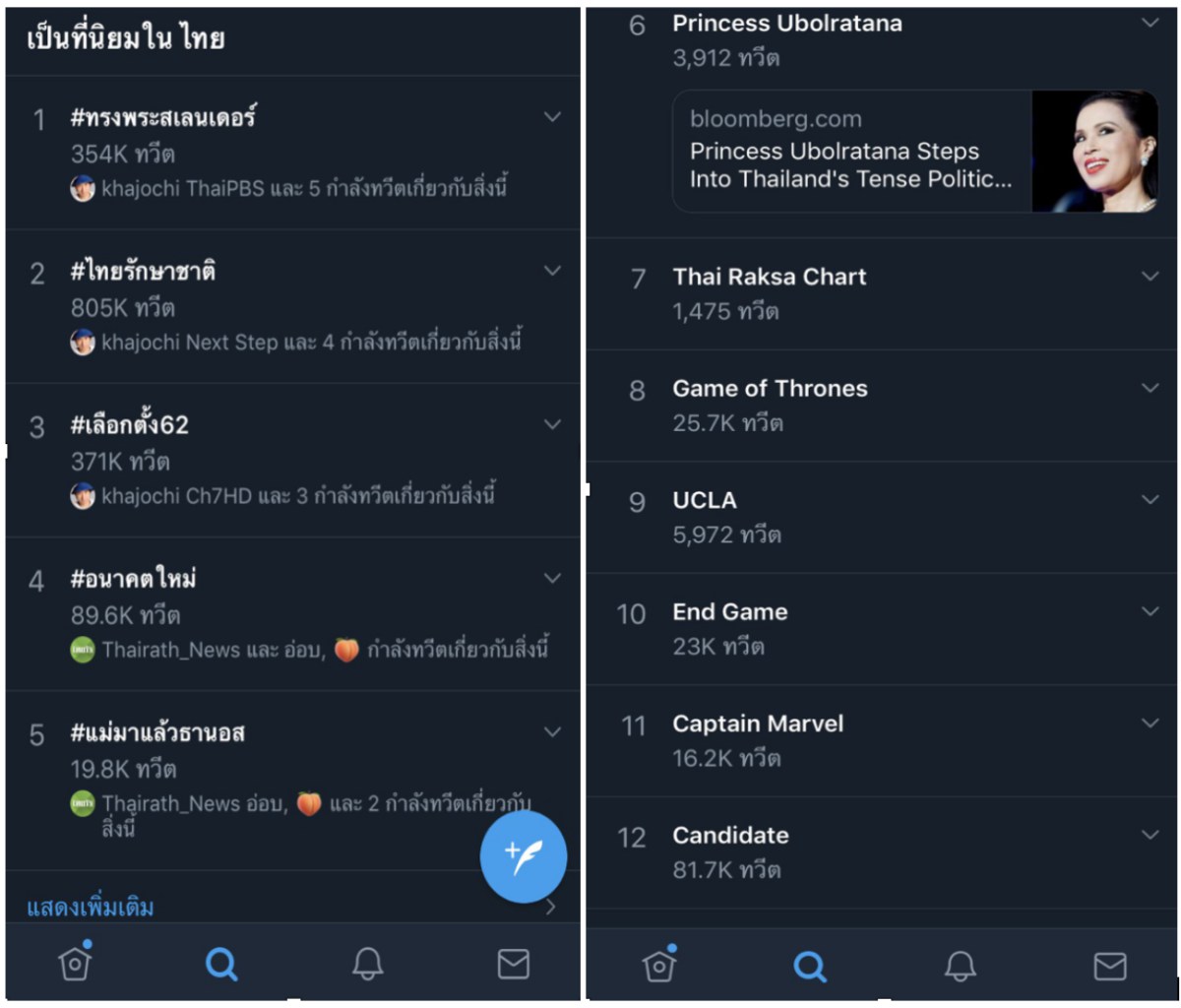
Task: Open the UCLA trending topic
Action: pyautogui.click(x=705, y=500)
